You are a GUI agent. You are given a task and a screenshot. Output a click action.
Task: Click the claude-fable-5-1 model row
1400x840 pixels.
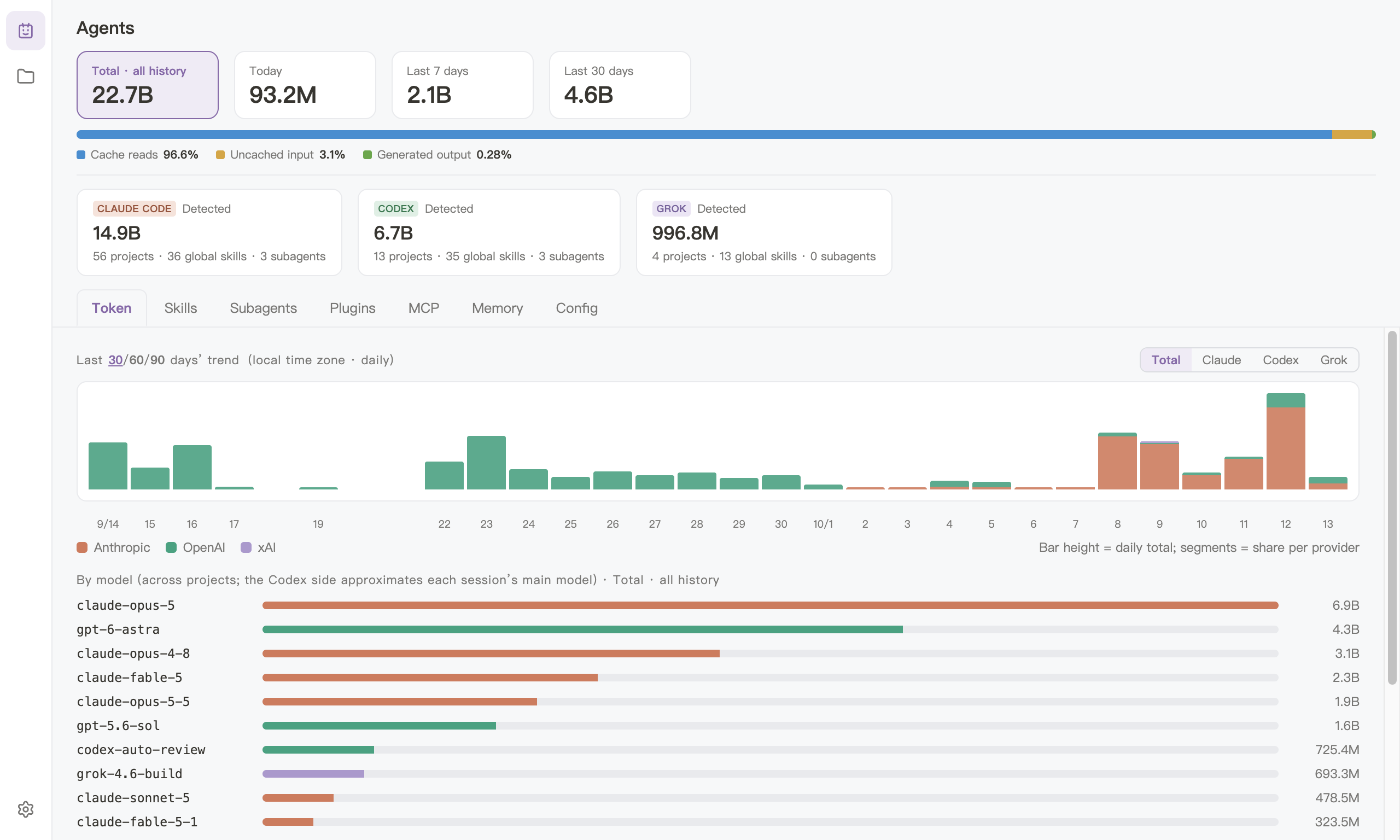tap(717, 822)
